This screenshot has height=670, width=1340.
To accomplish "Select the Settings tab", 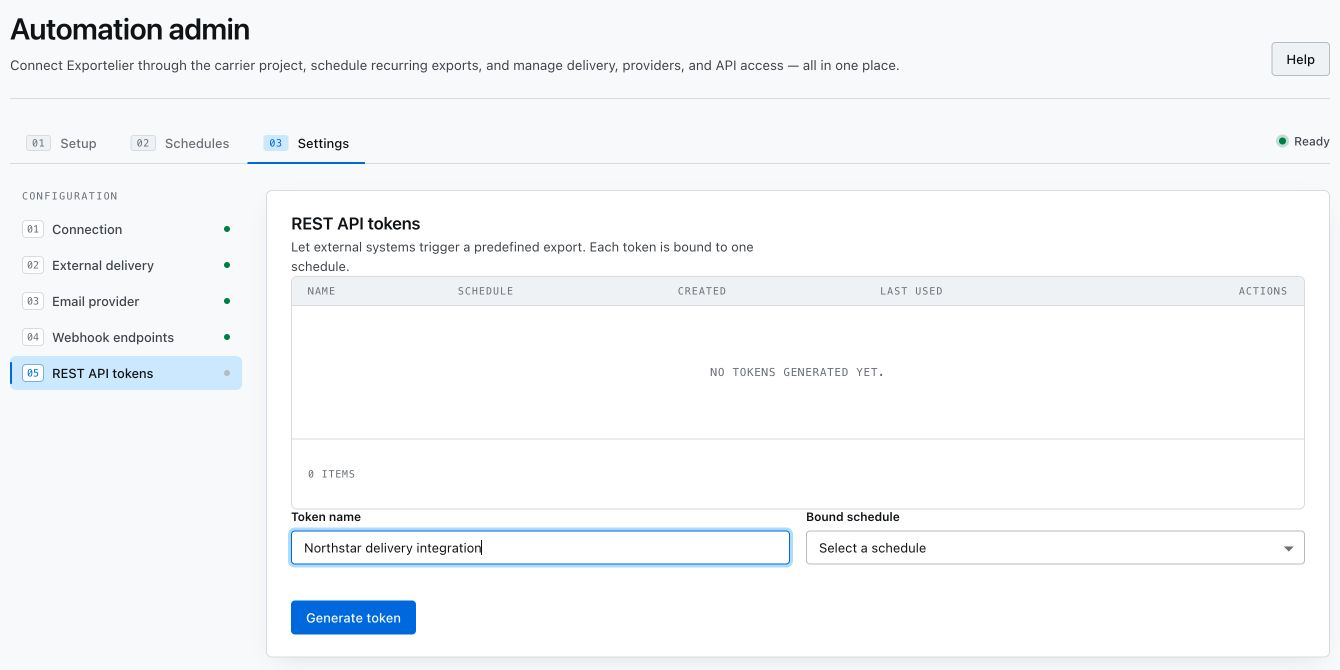I will coord(306,143).
